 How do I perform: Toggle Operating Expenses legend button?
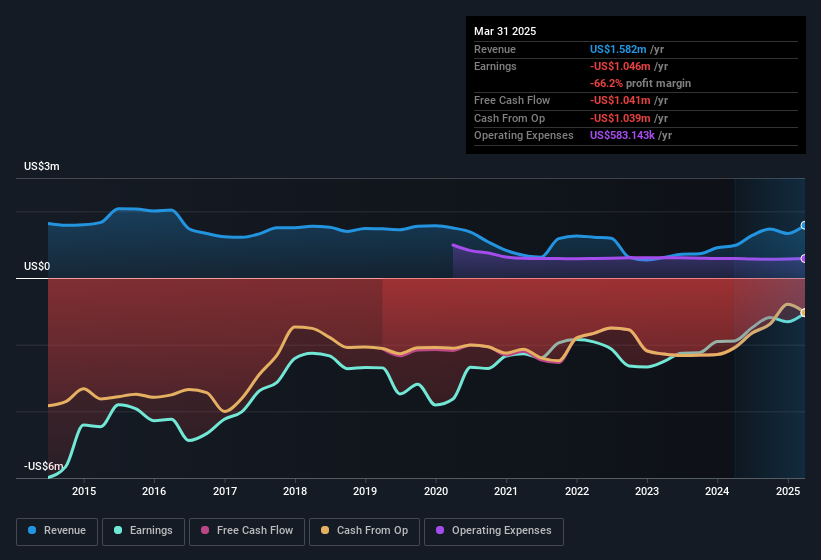[494, 531]
